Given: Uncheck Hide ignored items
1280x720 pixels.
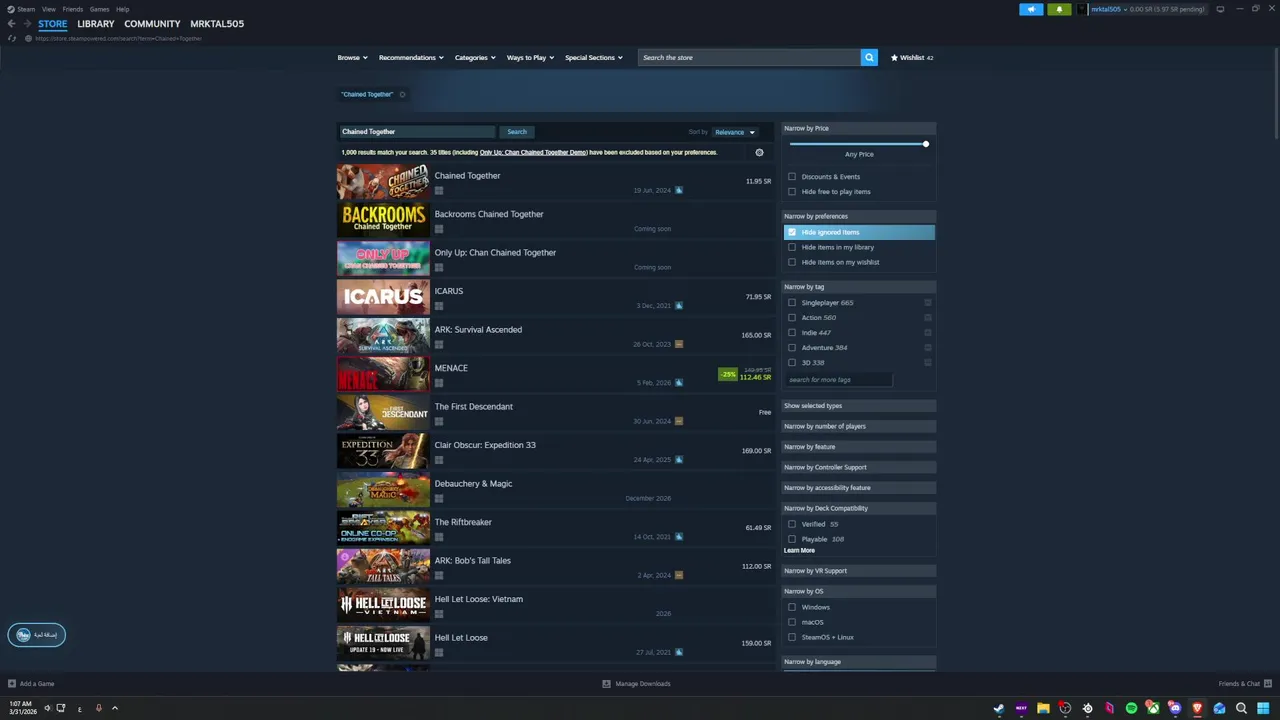Looking at the screenshot, I should pyautogui.click(x=792, y=232).
